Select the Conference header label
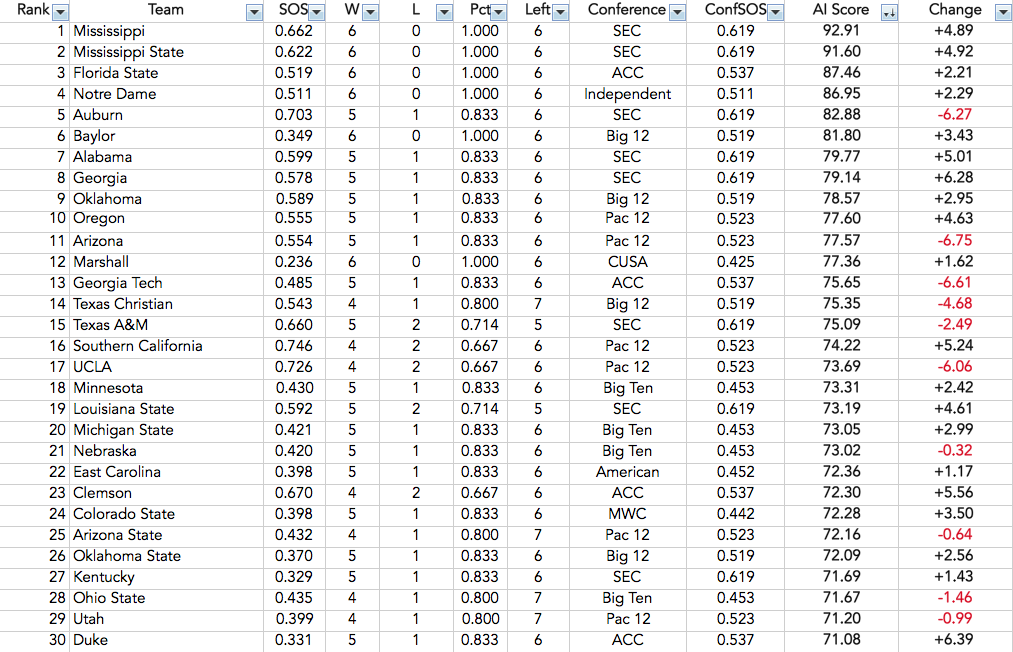This screenshot has height=652, width=1013. (x=626, y=10)
